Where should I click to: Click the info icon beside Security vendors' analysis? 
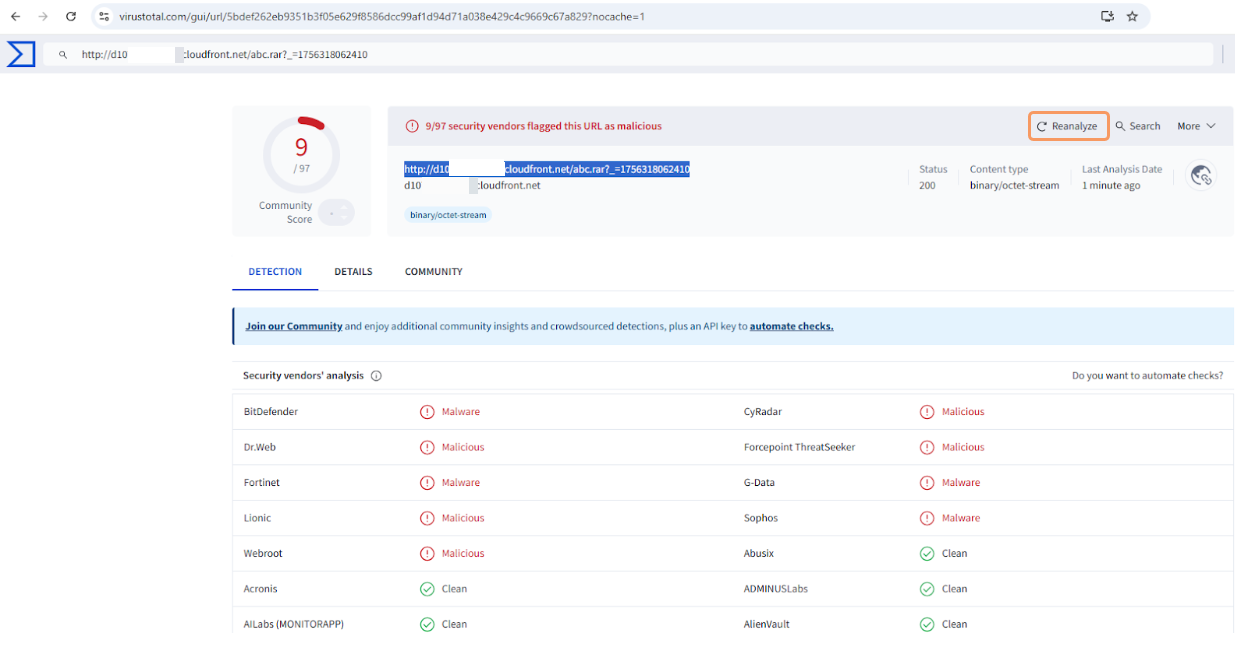coord(376,376)
